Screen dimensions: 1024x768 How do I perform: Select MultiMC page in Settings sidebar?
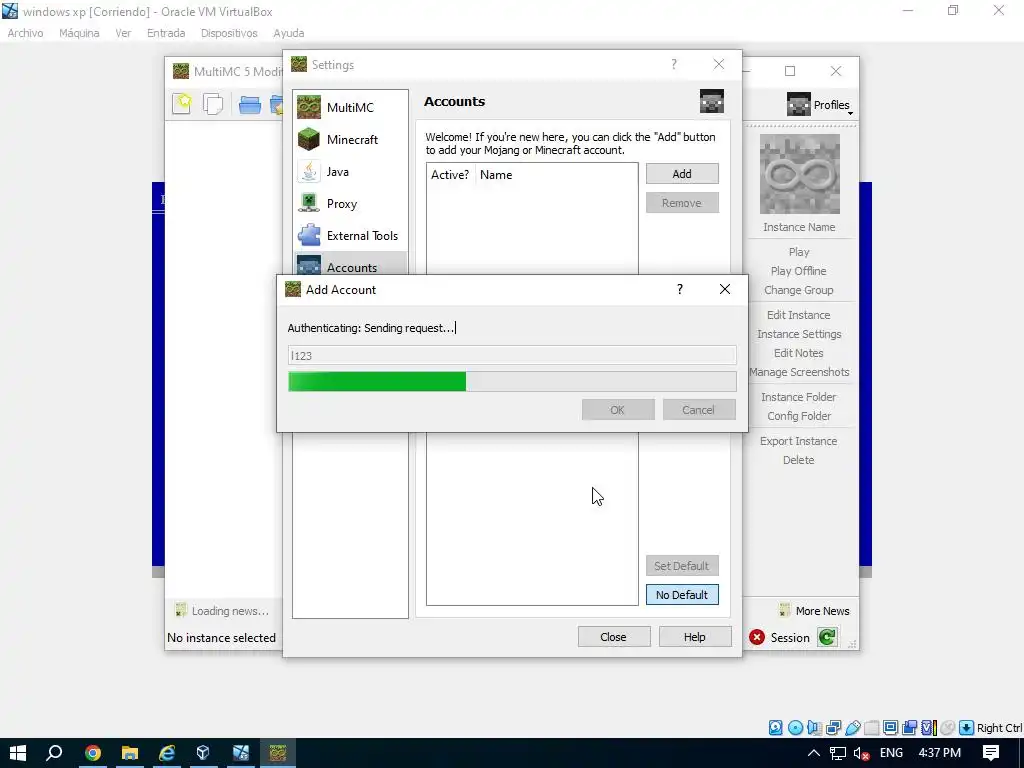[351, 107]
